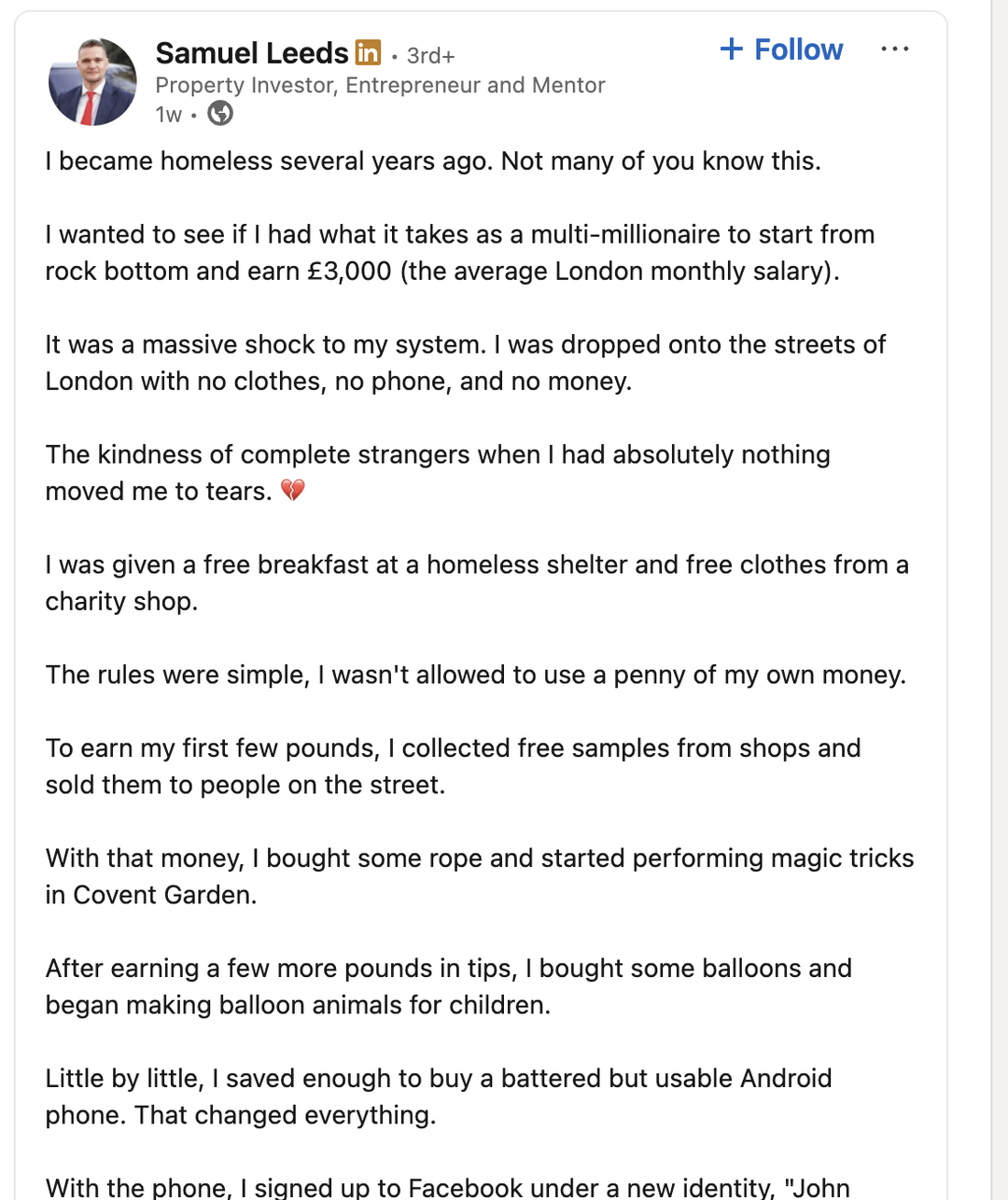Click the broken heart emoji
This screenshot has width=1008, height=1200.
pos(293,490)
